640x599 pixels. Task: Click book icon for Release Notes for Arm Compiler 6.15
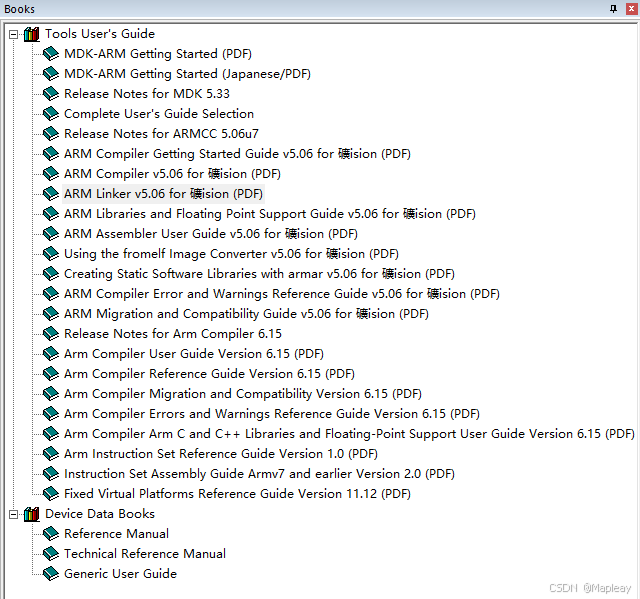(x=51, y=334)
